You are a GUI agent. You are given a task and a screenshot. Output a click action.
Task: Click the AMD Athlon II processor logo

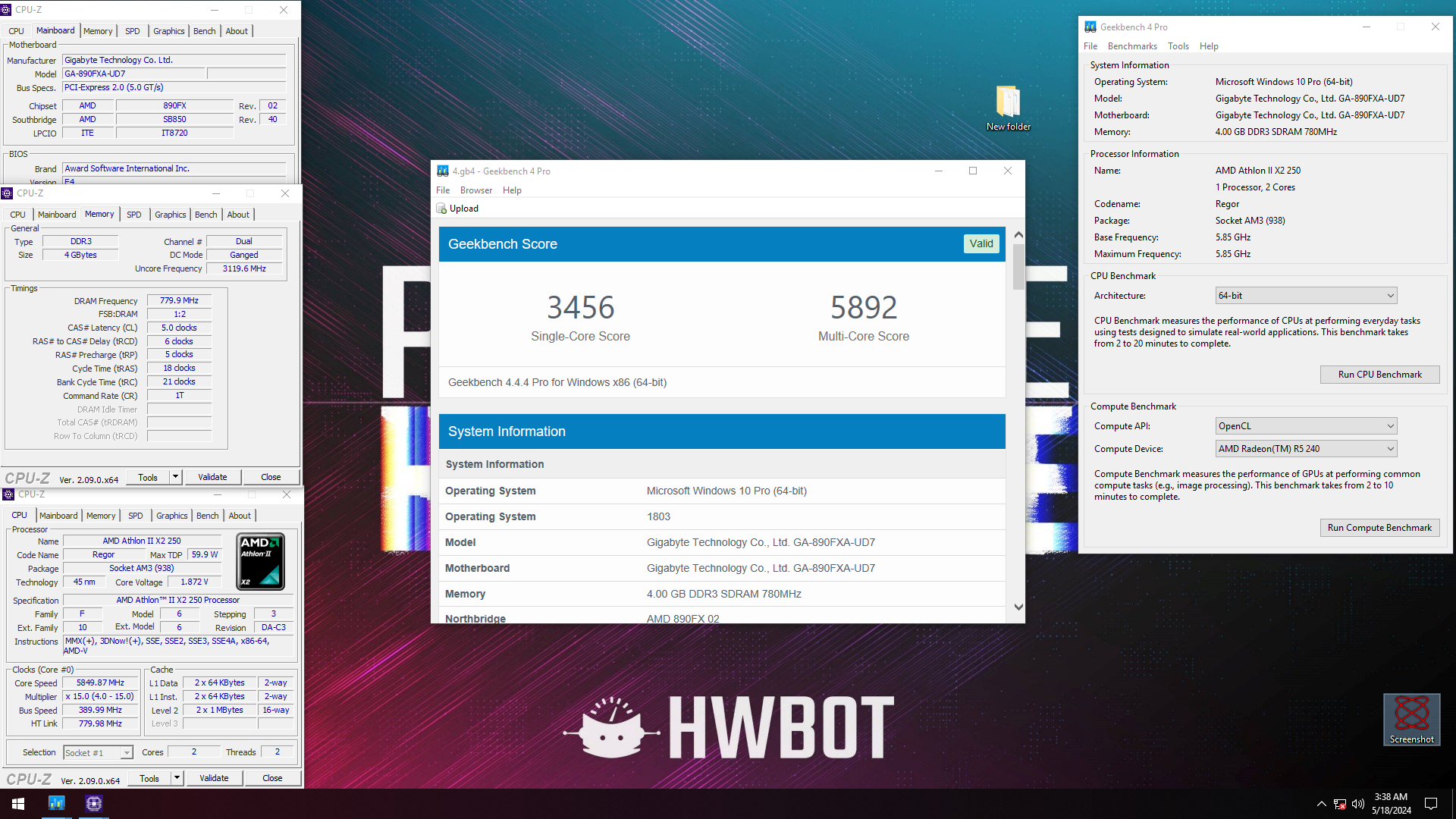click(x=260, y=561)
